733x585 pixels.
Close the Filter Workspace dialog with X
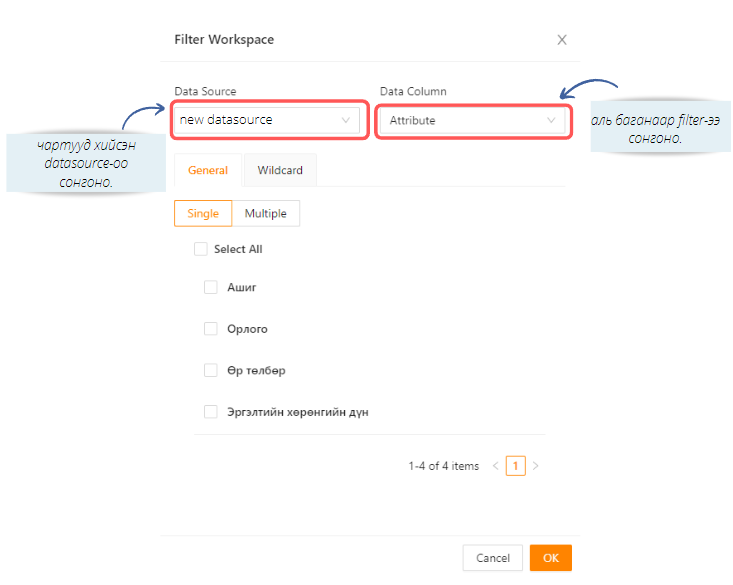pyautogui.click(x=562, y=40)
